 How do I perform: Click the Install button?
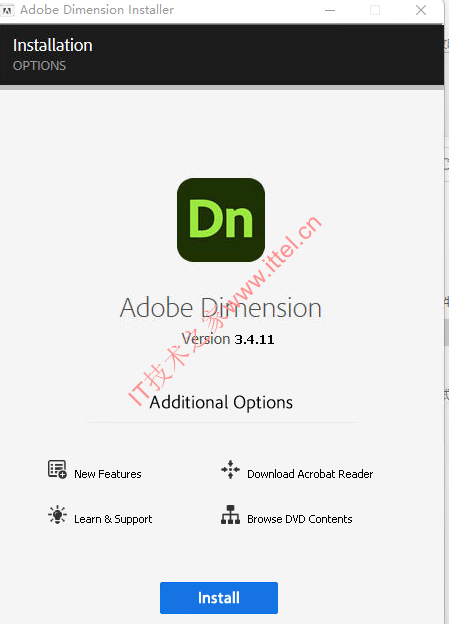tap(219, 598)
